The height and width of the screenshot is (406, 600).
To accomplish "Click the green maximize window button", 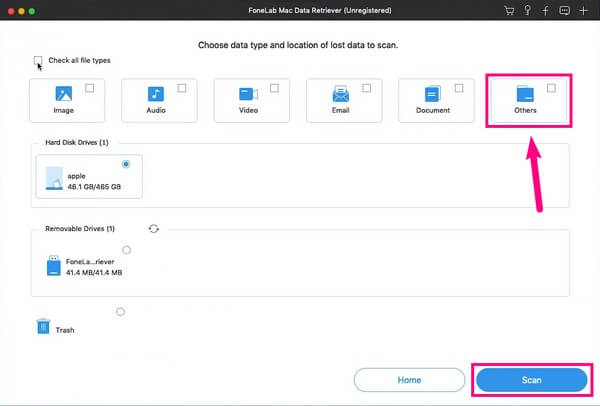I will [32, 11].
